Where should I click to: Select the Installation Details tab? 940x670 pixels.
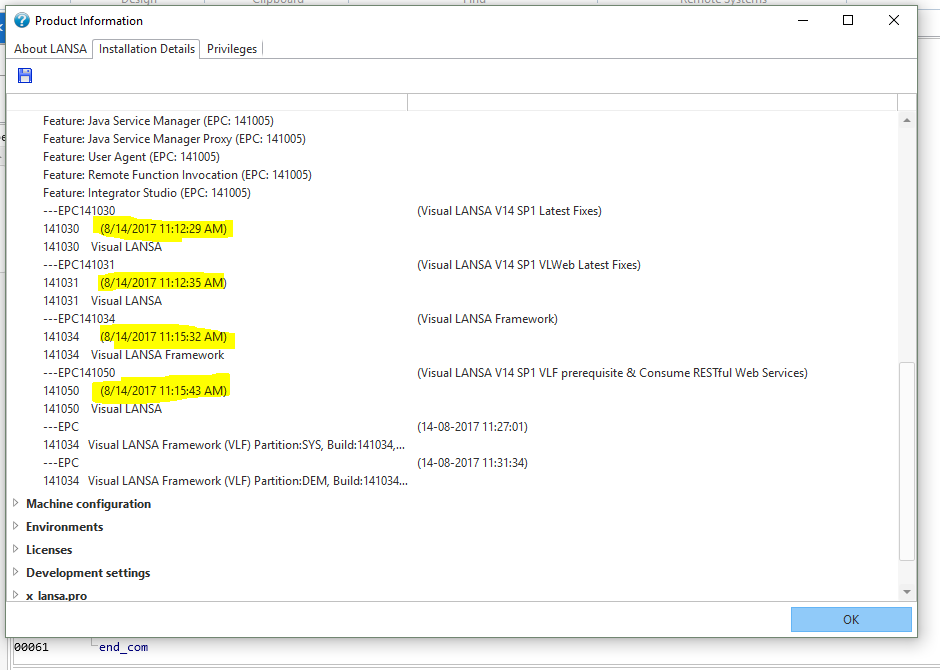(146, 49)
